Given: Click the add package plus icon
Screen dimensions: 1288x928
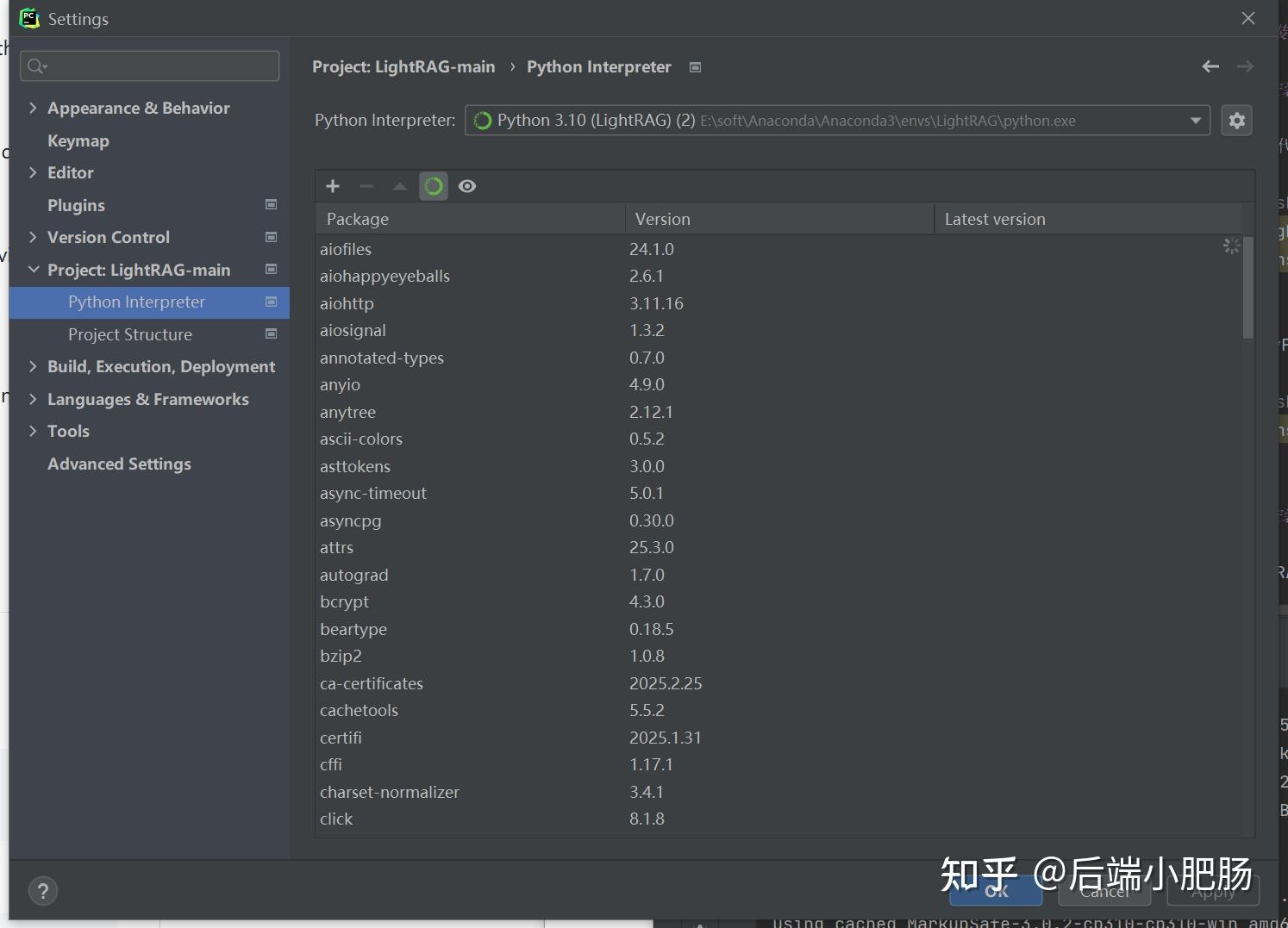Looking at the screenshot, I should pos(333,186).
